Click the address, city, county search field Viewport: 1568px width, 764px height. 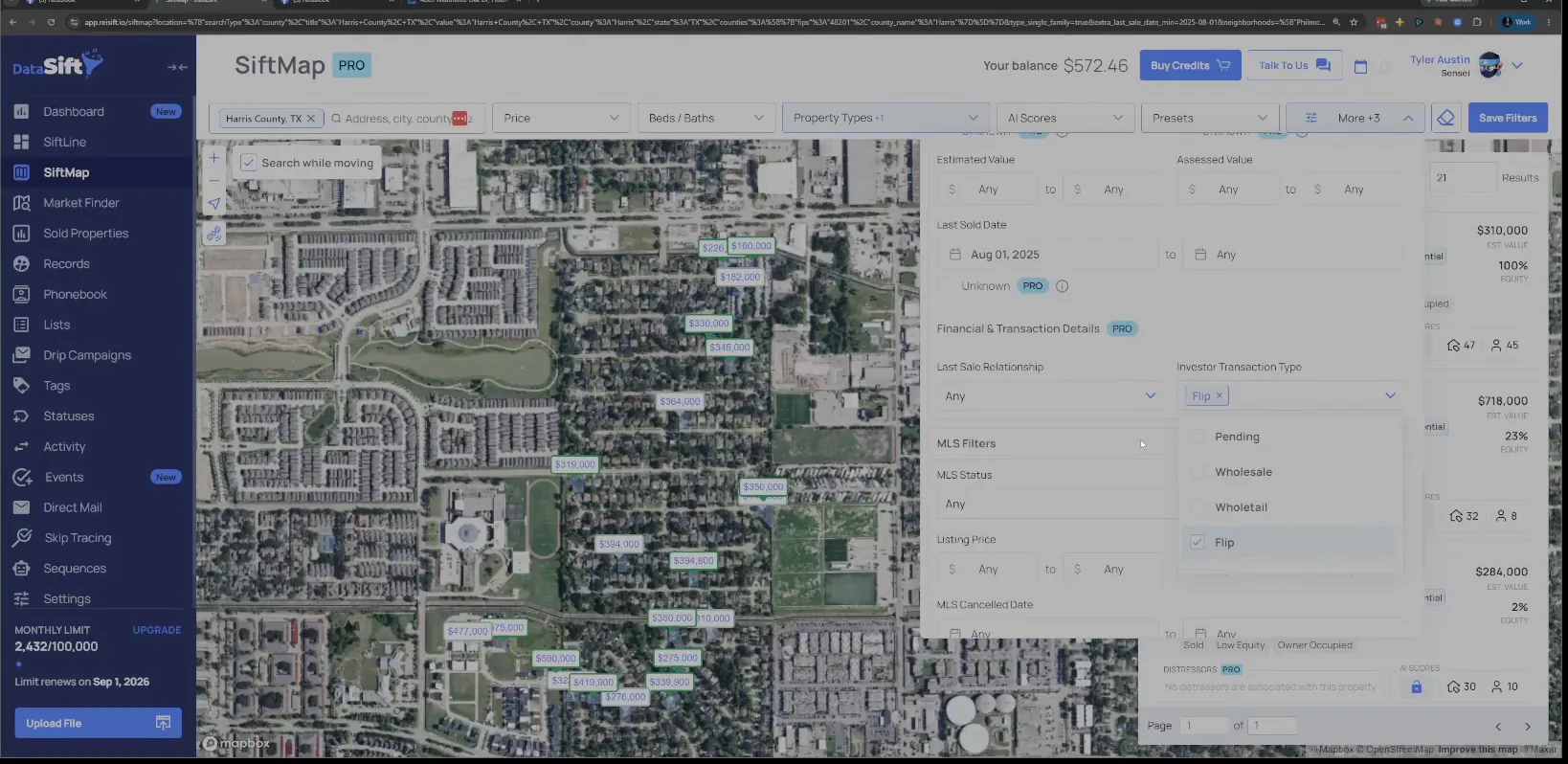(397, 119)
